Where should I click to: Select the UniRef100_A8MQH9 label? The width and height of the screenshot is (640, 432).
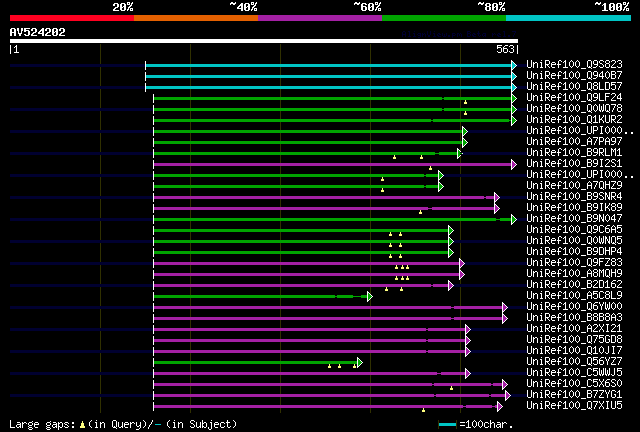click(x=574, y=274)
